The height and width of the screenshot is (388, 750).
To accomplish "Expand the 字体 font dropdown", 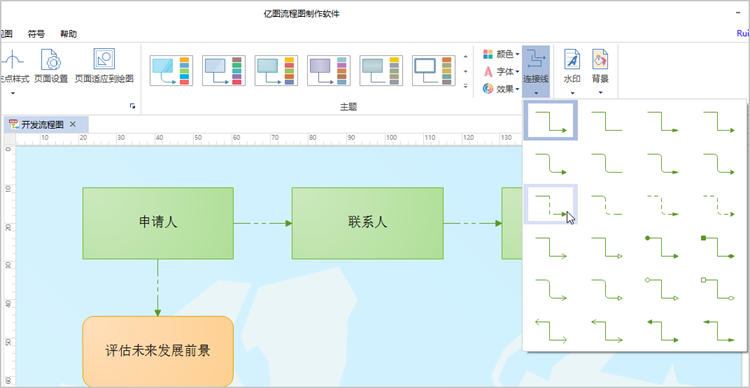I will click(501, 71).
